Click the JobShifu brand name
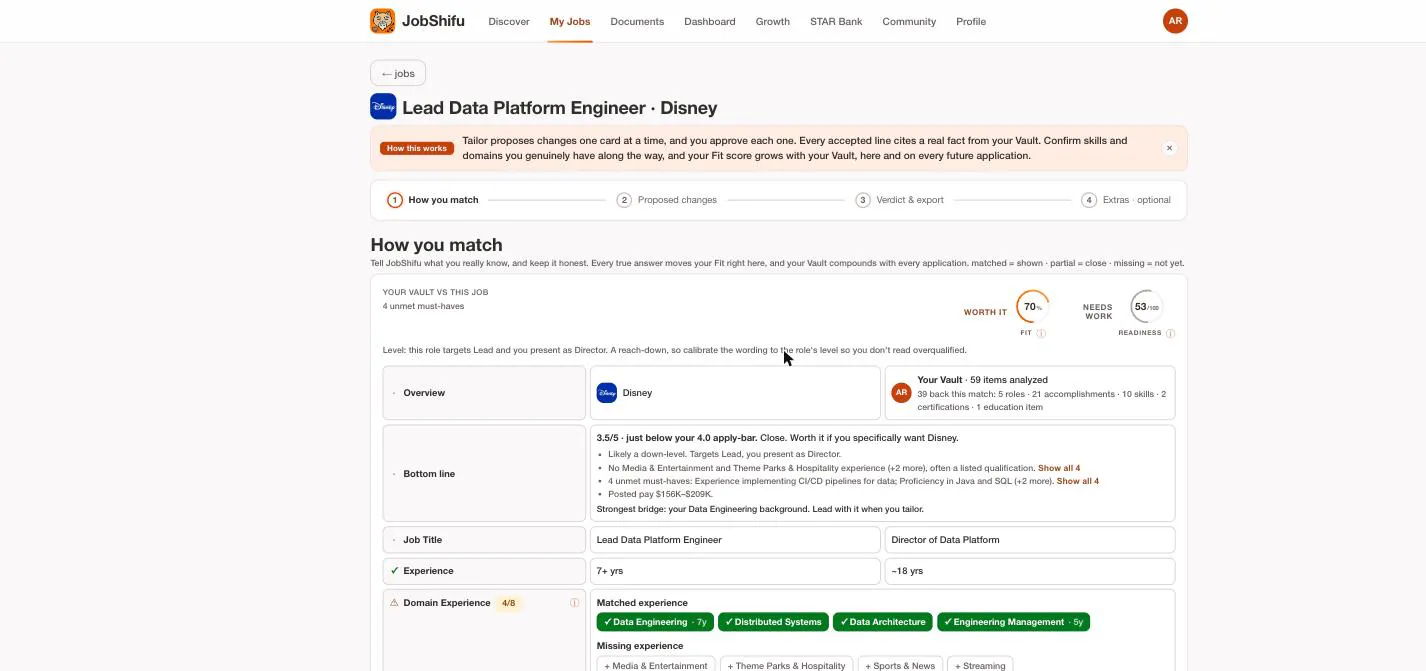The height and width of the screenshot is (671, 1426). point(433,21)
